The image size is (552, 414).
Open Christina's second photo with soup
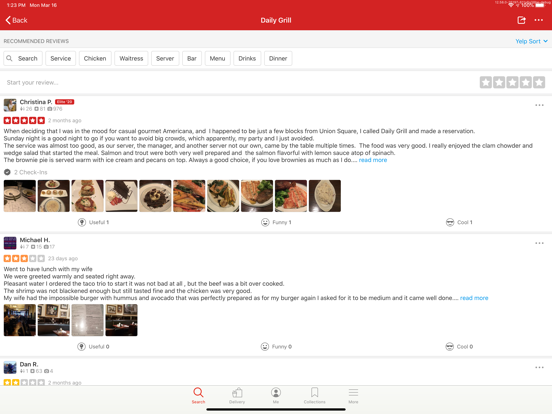click(54, 196)
